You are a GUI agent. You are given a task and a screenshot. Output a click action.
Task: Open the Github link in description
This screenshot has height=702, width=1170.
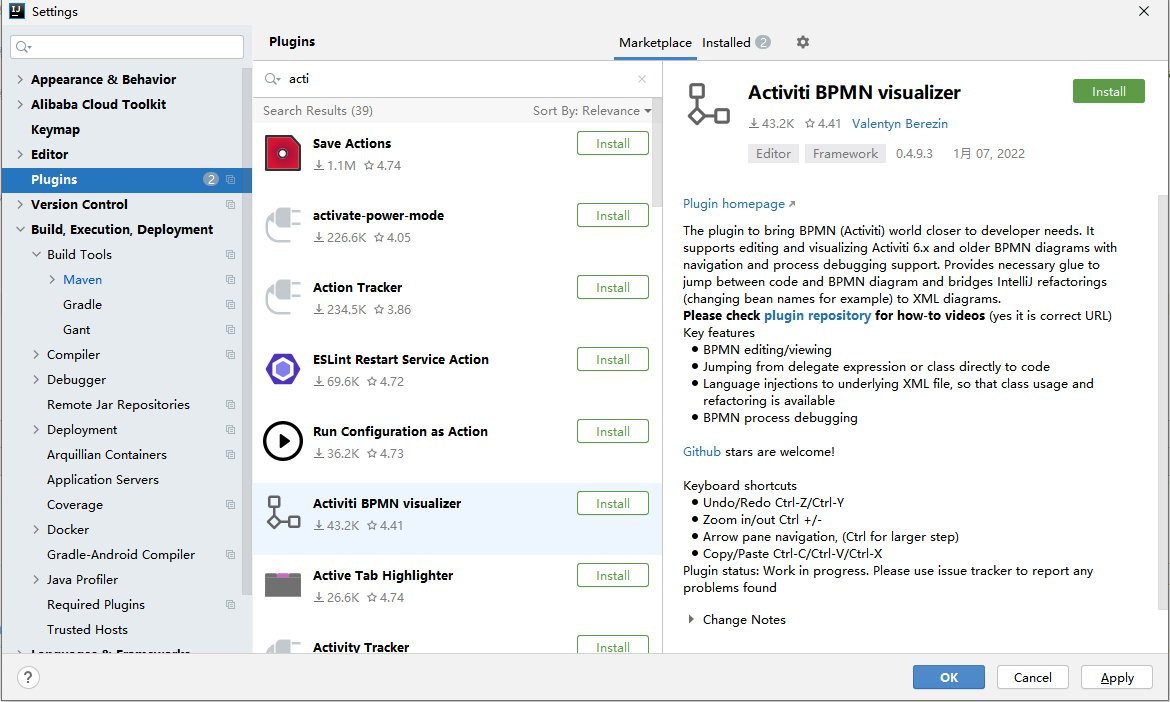pyautogui.click(x=701, y=451)
